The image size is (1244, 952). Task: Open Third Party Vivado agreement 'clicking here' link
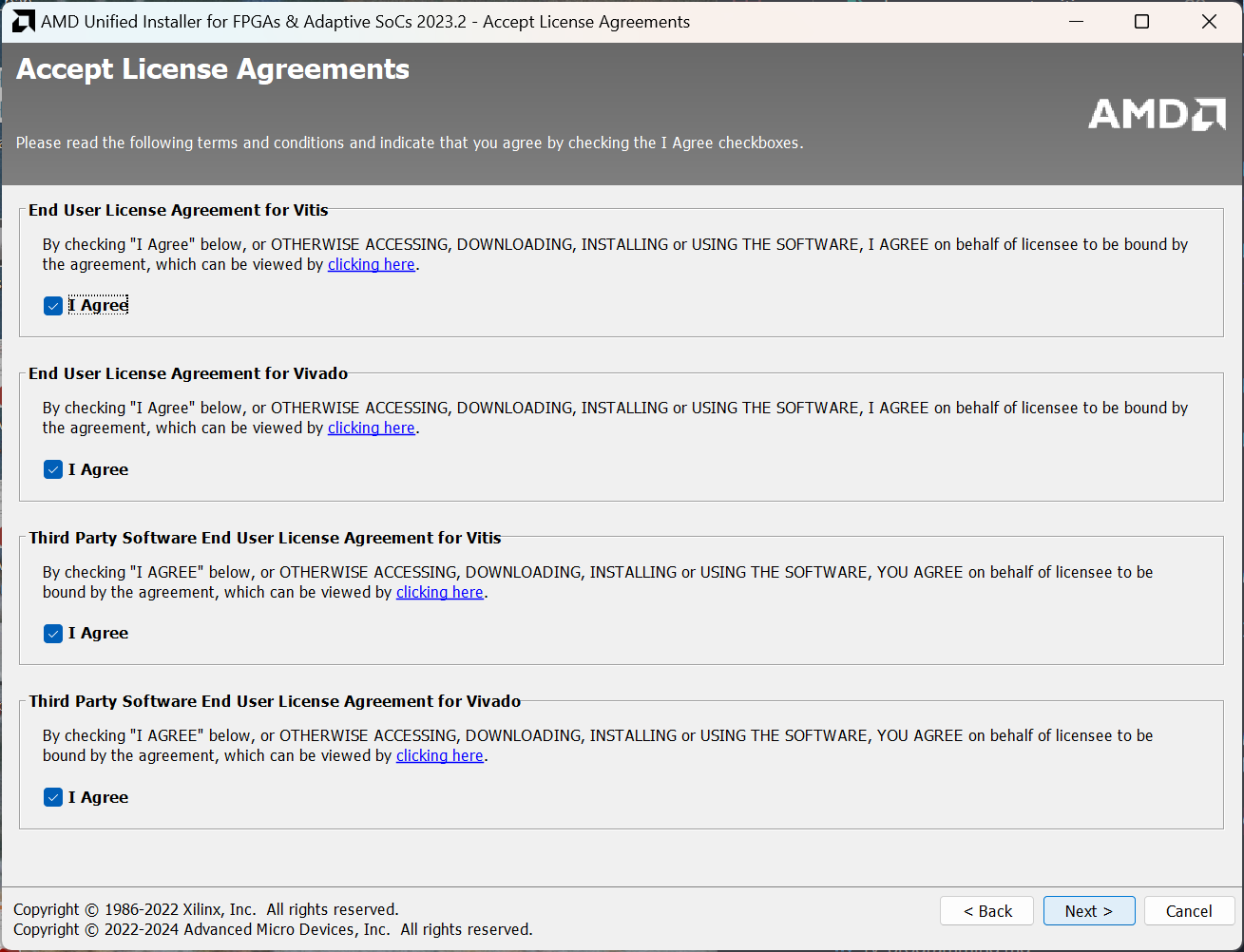(439, 756)
